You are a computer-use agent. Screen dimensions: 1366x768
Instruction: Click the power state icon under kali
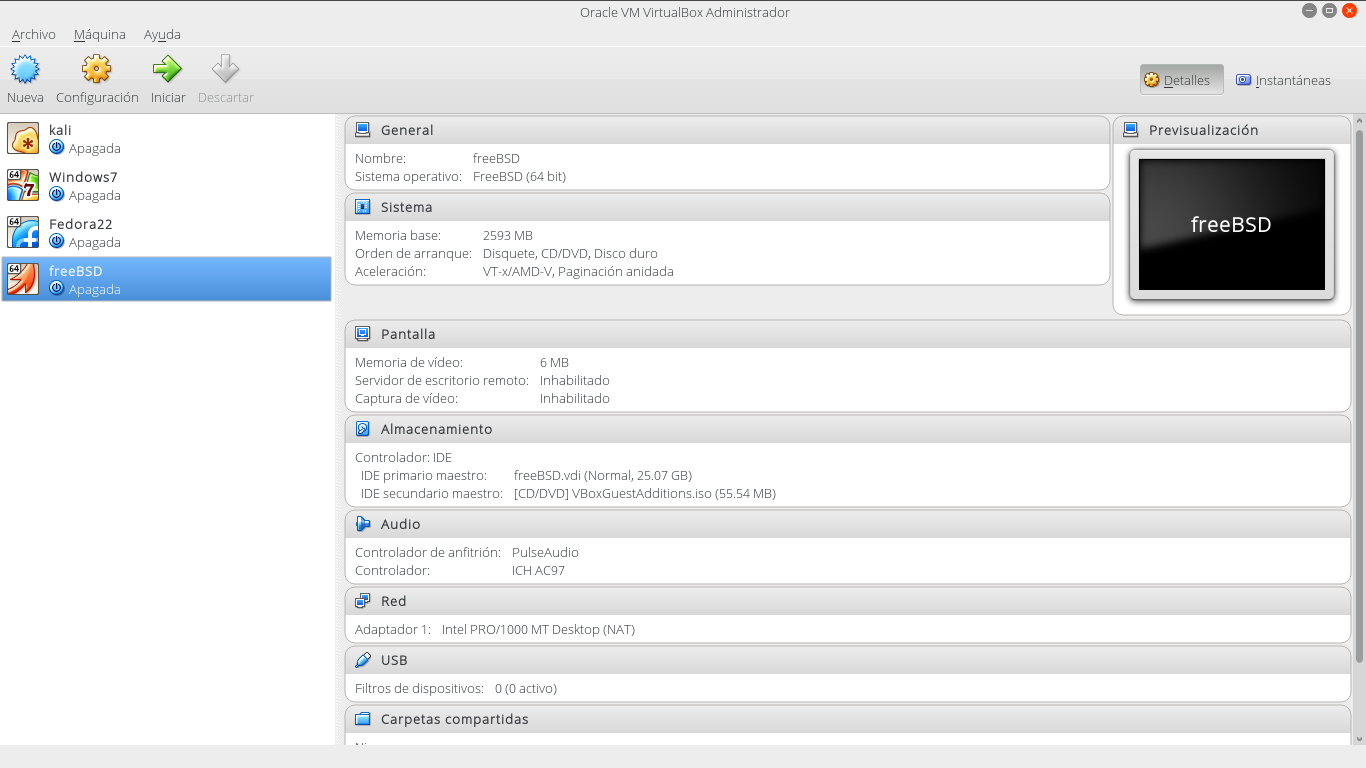57,148
